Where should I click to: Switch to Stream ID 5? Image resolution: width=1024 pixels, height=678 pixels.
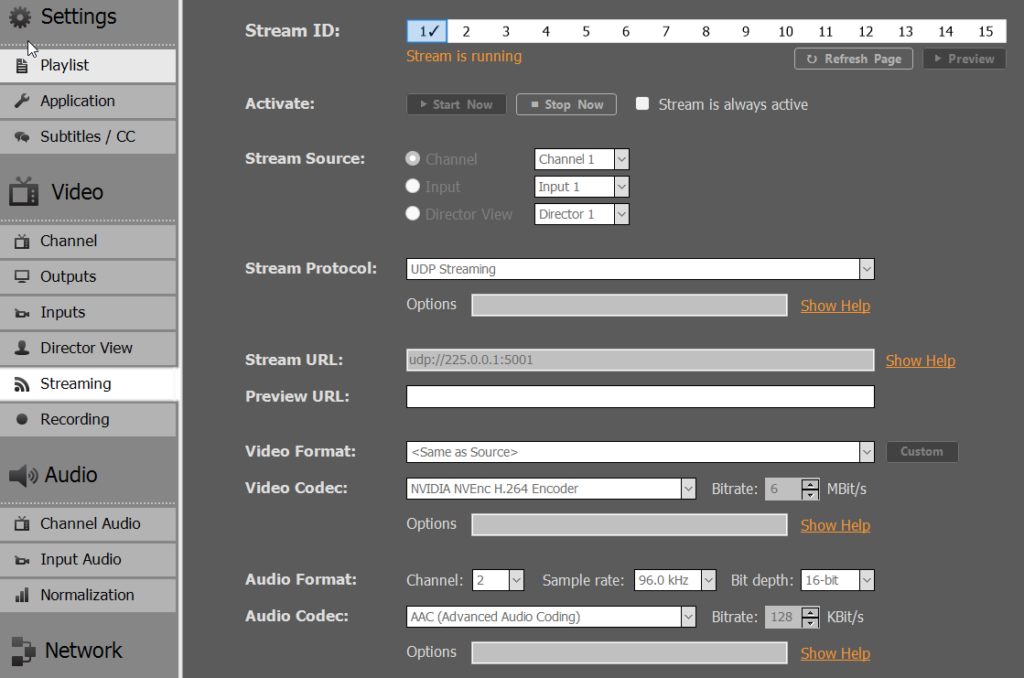[585, 31]
